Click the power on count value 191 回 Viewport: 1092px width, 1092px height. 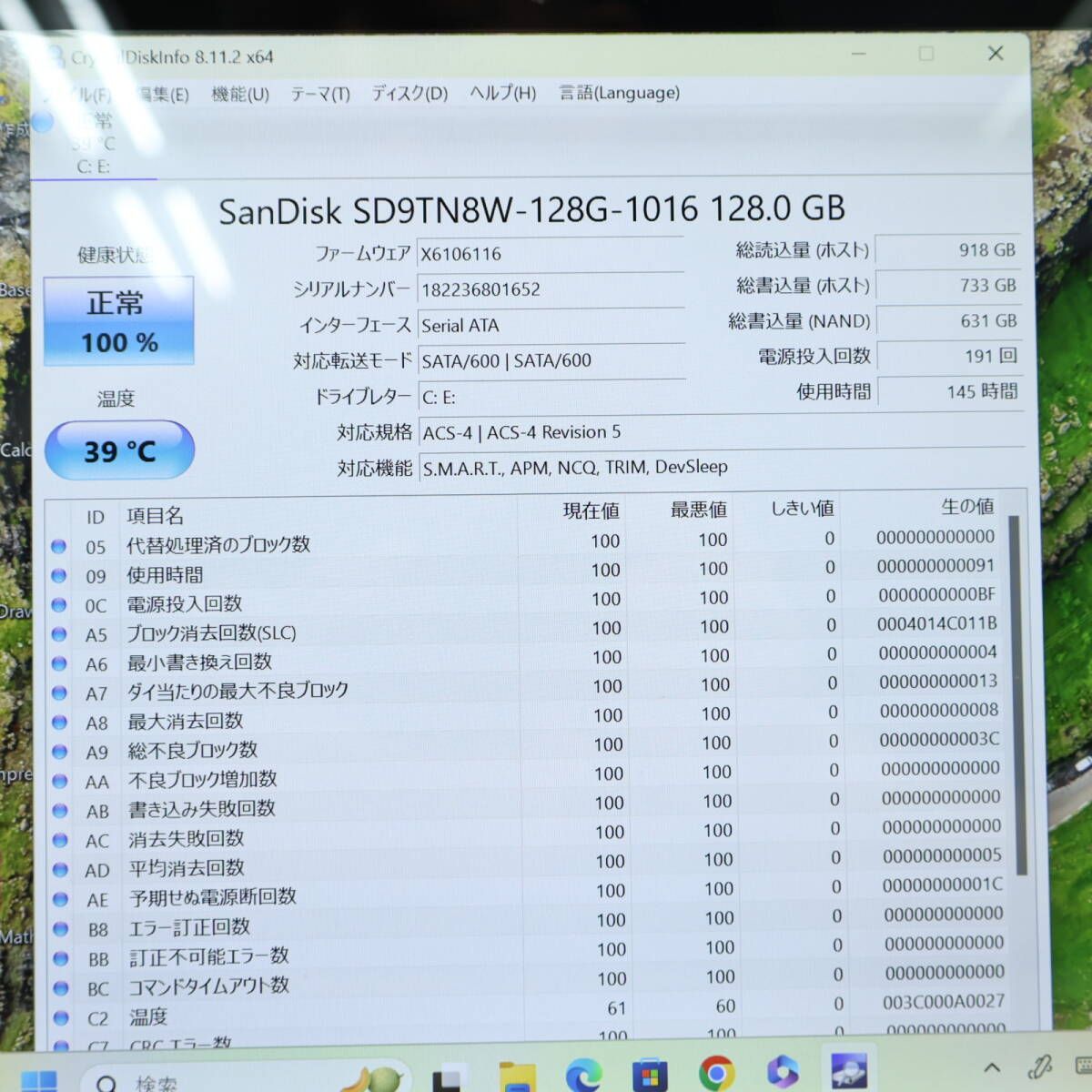948,357
